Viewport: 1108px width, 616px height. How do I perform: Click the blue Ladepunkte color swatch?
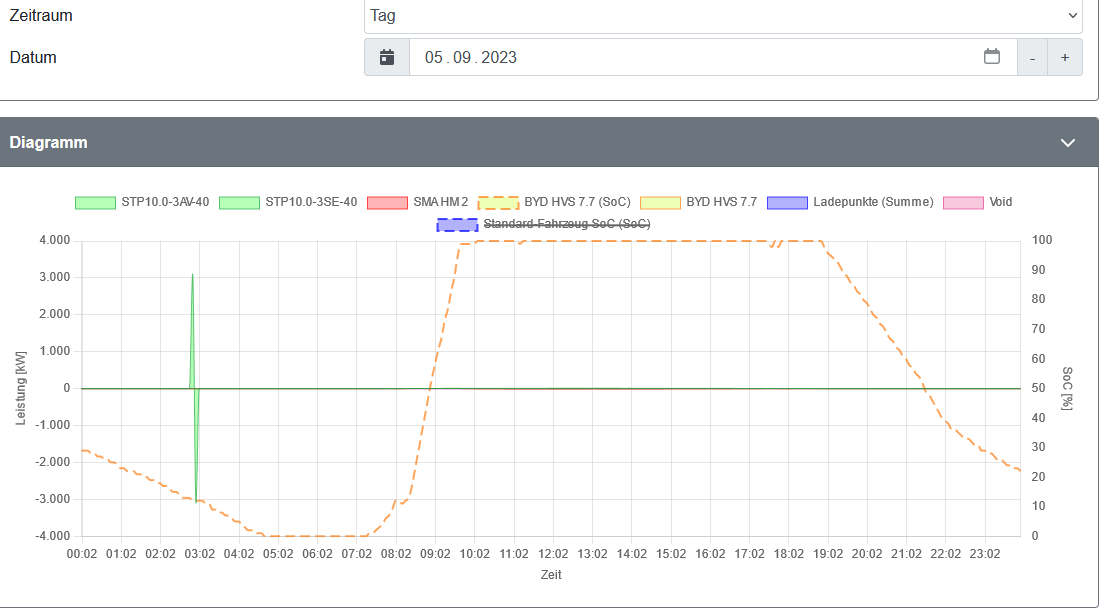(787, 202)
